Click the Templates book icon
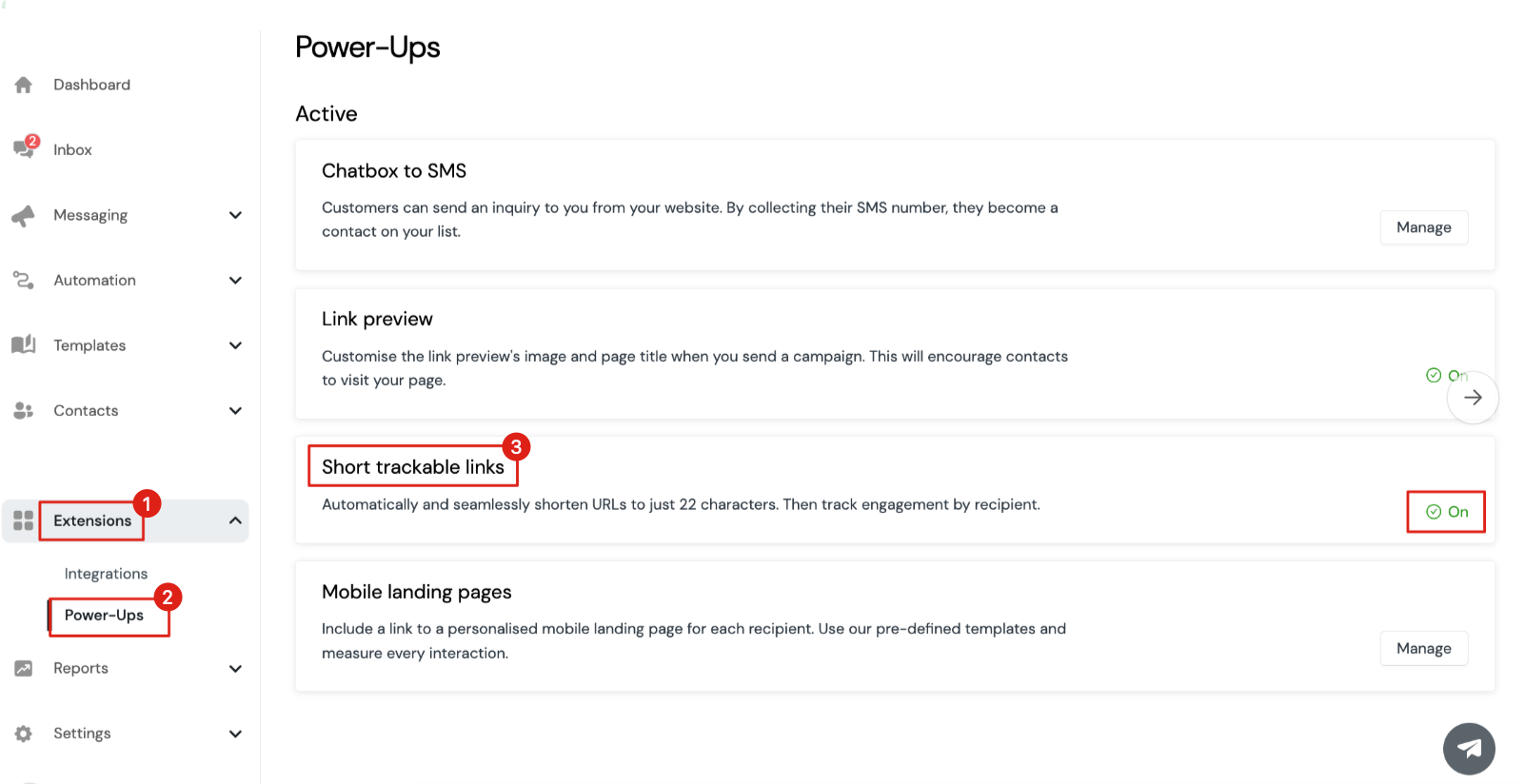Viewport: 1525px width, 784px height. pyautogui.click(x=23, y=344)
